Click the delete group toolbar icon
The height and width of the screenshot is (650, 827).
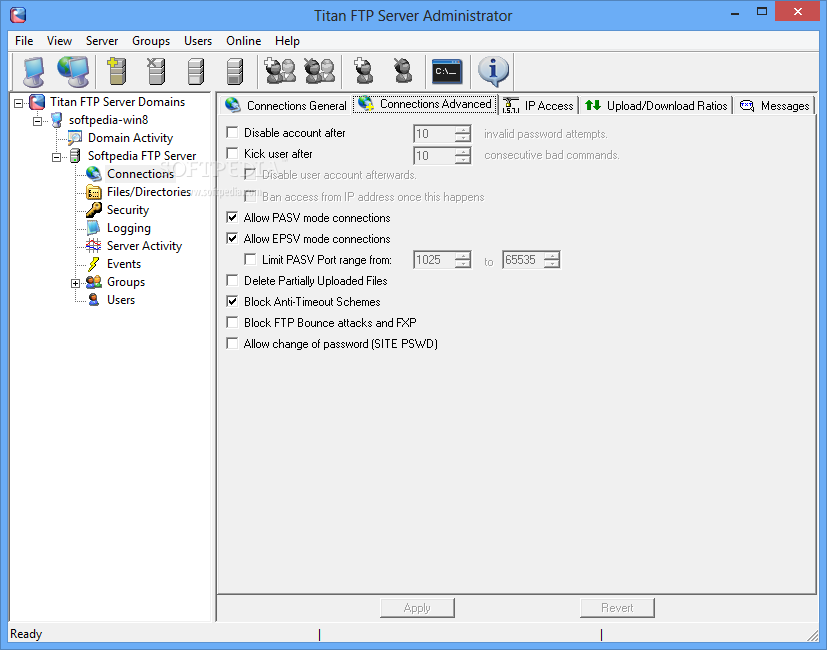pyautogui.click(x=319, y=71)
